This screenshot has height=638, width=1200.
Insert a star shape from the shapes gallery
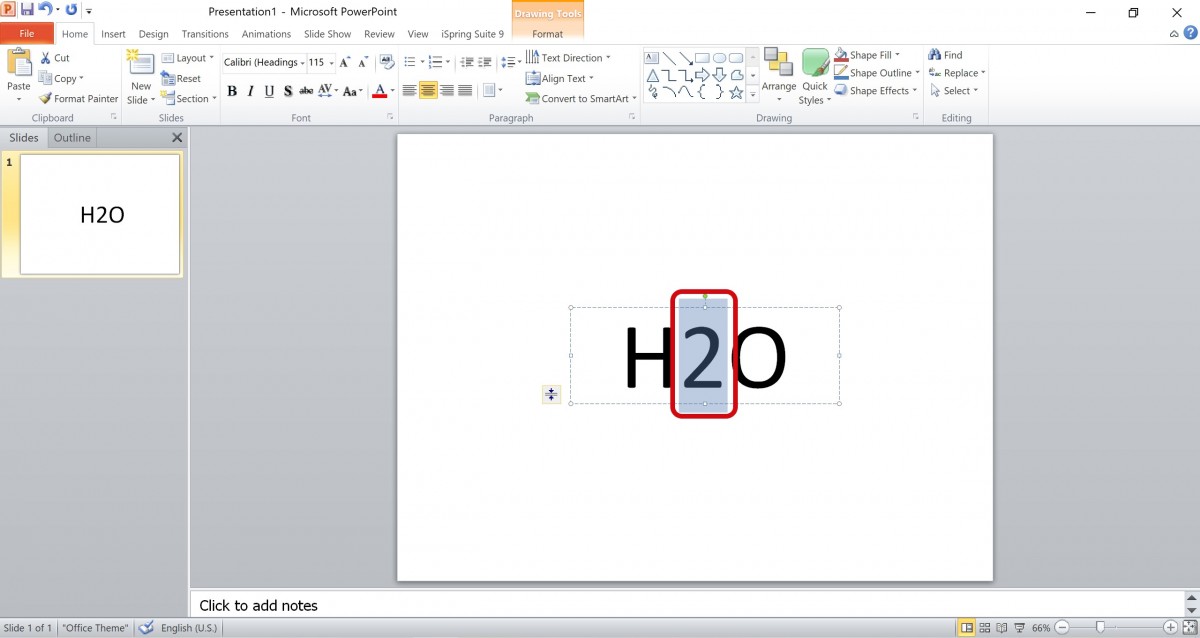pos(737,93)
